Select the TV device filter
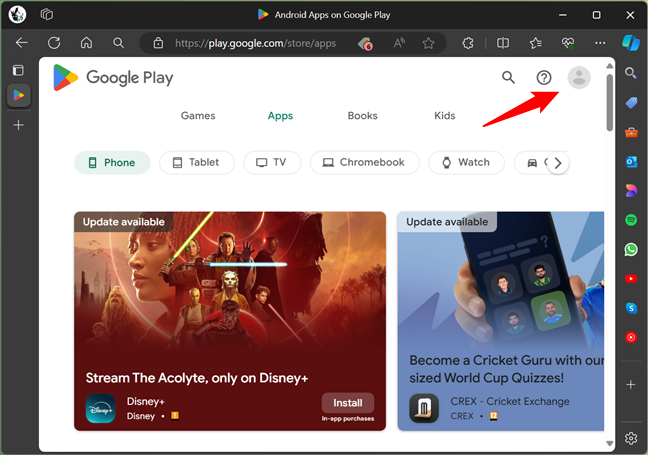Image resolution: width=648 pixels, height=455 pixels. click(272, 162)
